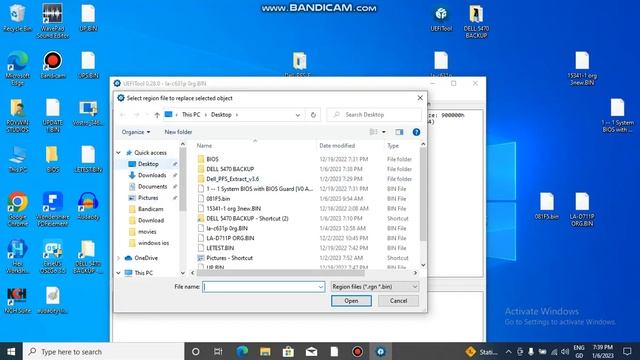Open Microsoft Edge from taskbar
This screenshot has height=360, width=640.
242,351
